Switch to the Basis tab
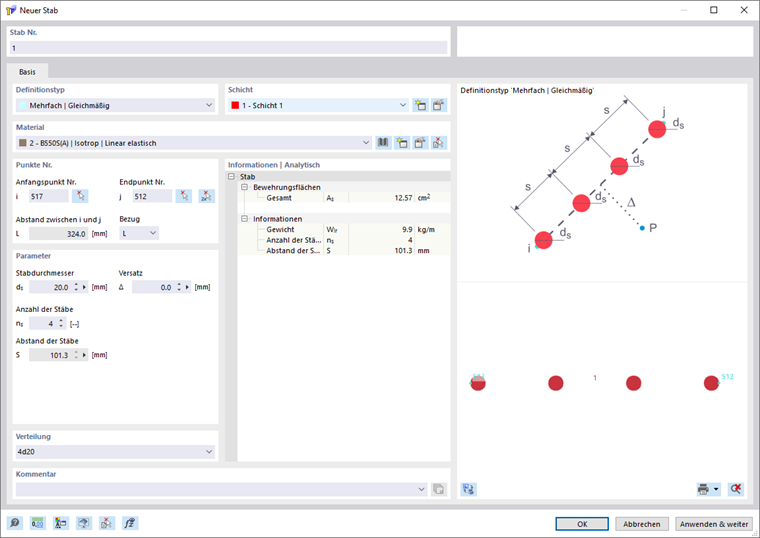Viewport: 760px width, 538px height. 27,72
